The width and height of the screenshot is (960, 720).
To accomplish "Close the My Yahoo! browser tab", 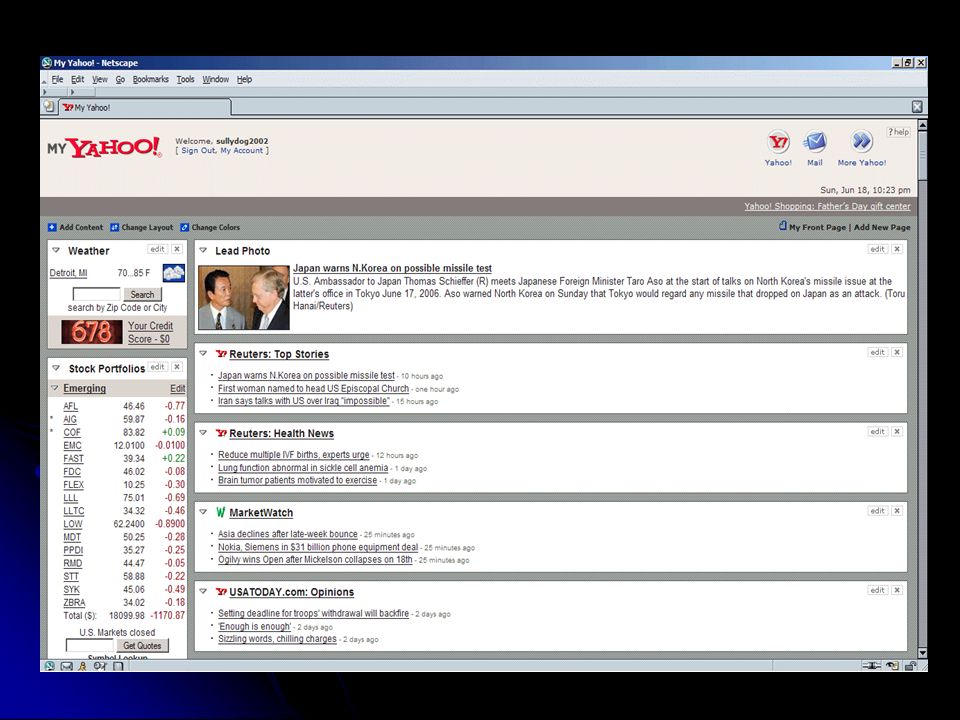I will pyautogui.click(x=917, y=107).
